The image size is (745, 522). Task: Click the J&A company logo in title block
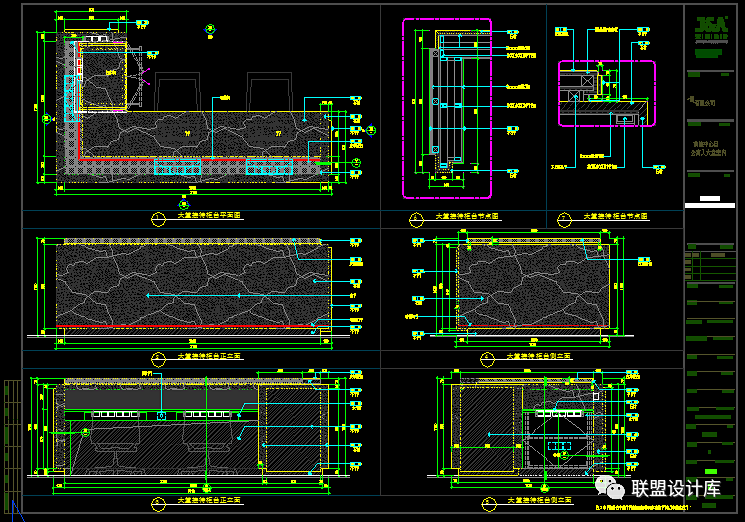tap(711, 28)
